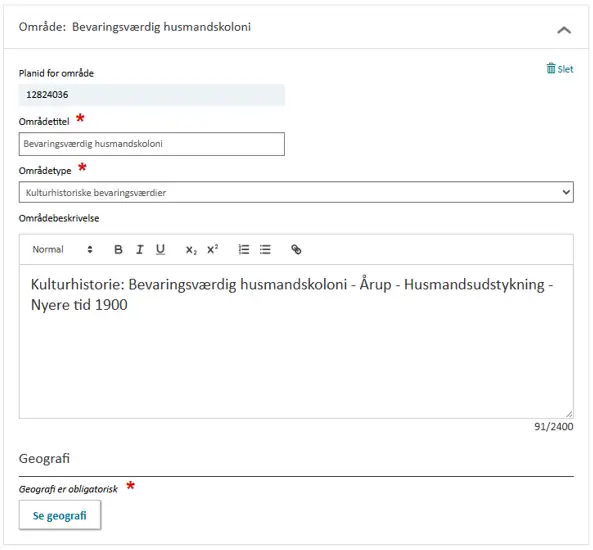Click the Geografi section heading
593x550 pixels.
click(x=44, y=458)
